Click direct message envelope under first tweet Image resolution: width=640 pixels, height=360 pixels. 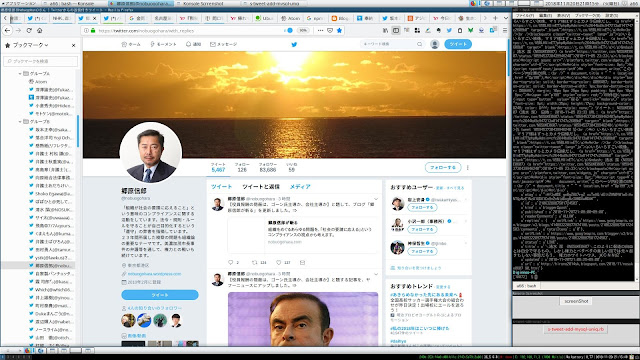click(302, 262)
